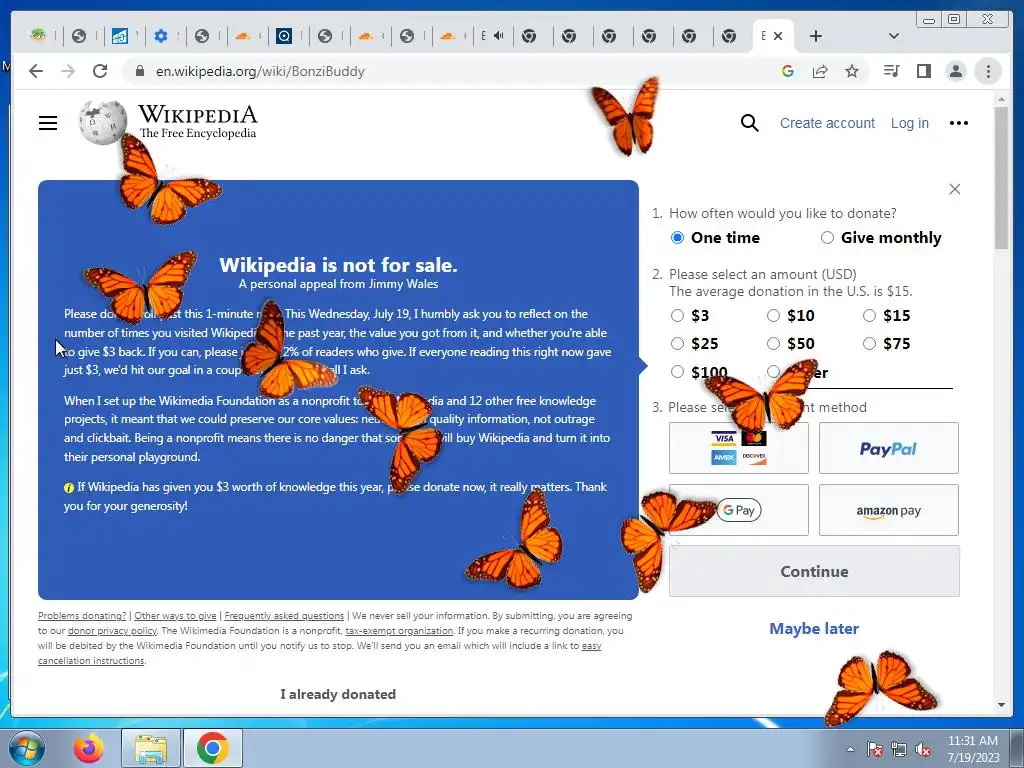
Task: Bookmark this page with the star
Action: pyautogui.click(x=852, y=71)
